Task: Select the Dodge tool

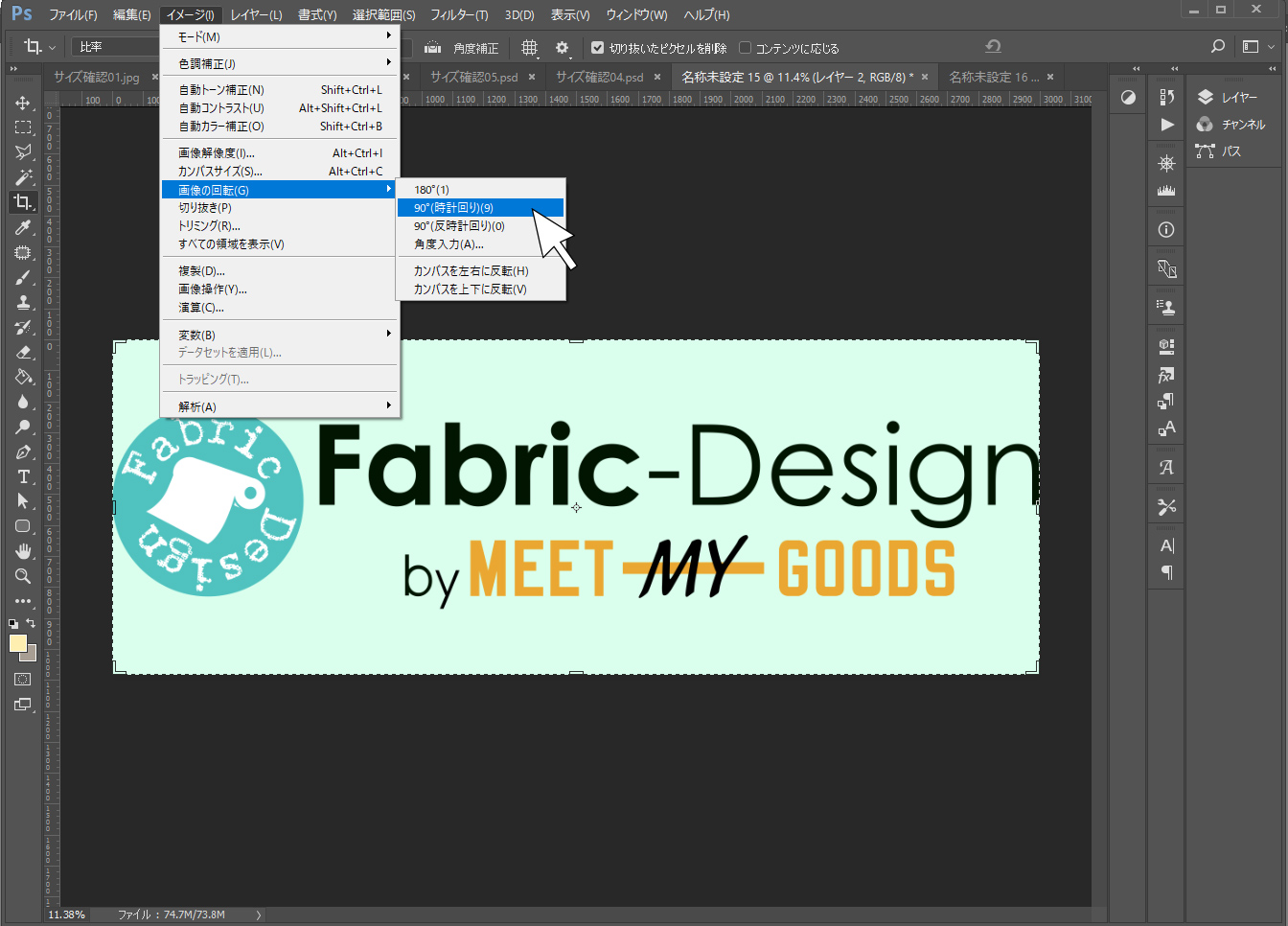Action: [23, 427]
